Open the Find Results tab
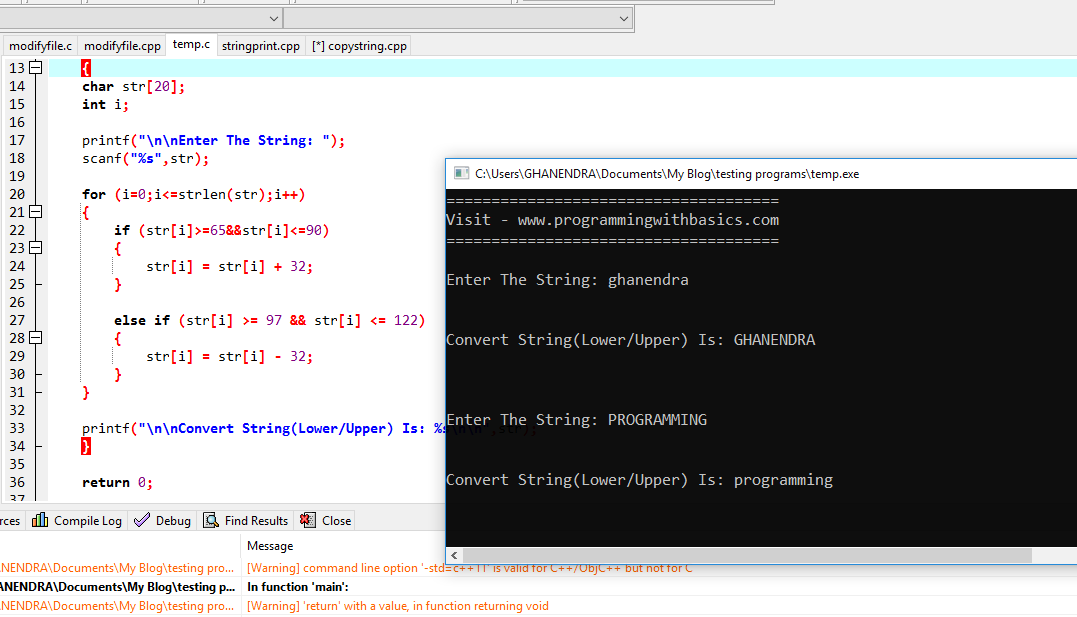 246,521
